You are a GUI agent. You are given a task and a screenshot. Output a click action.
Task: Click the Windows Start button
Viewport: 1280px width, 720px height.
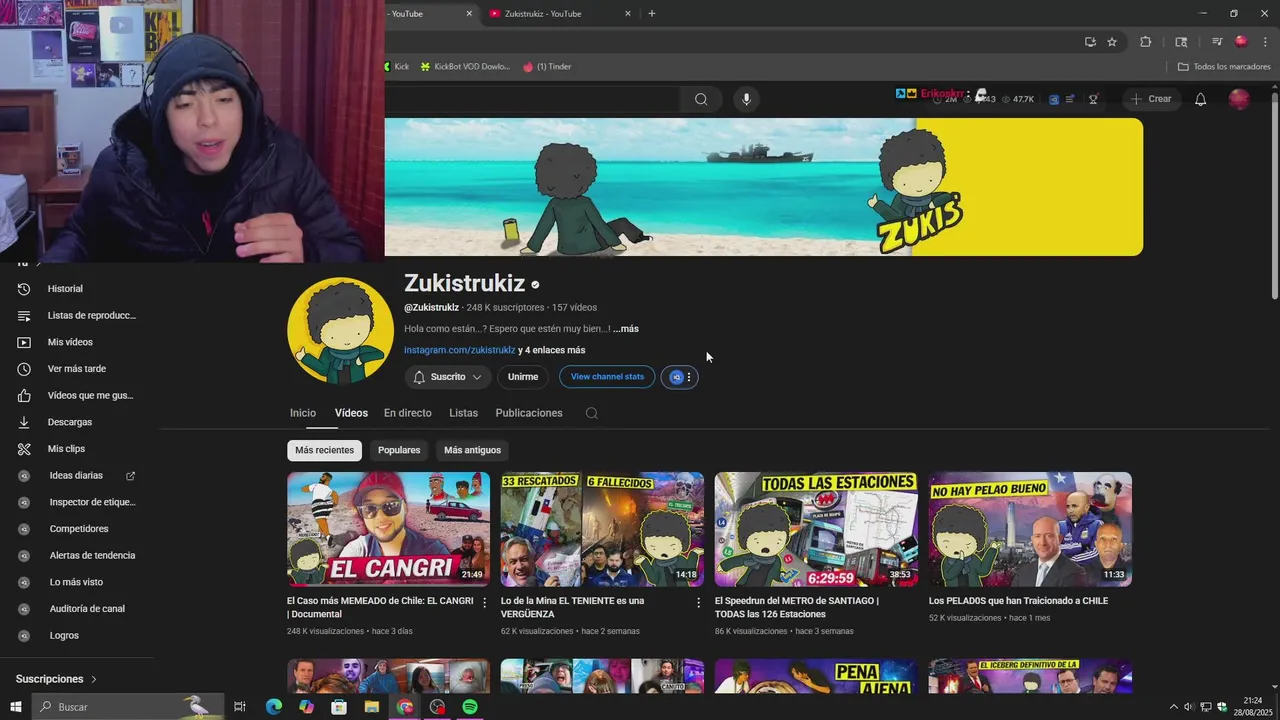tap(16, 707)
